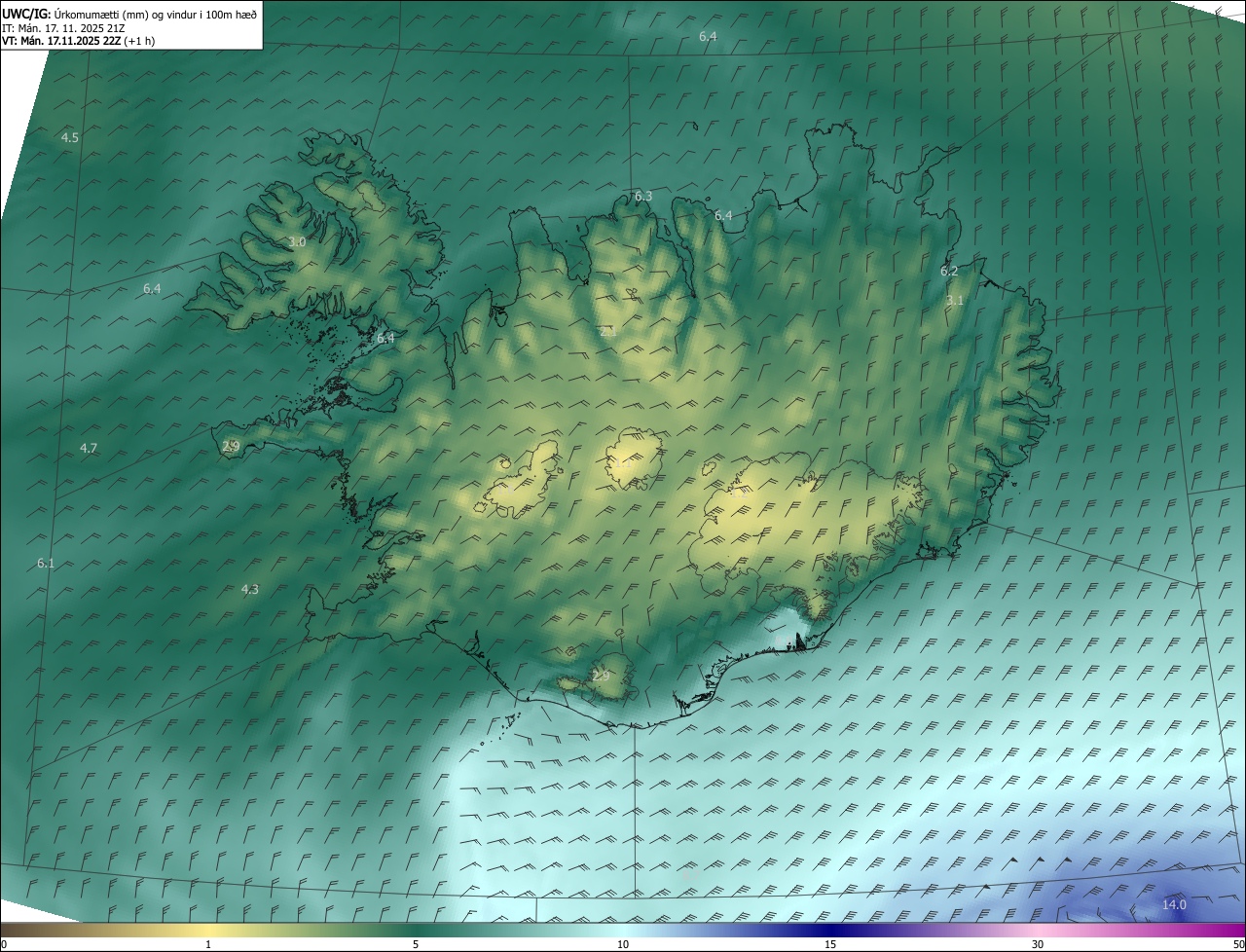This screenshot has height=952, width=1246.
Task: Click the 10 tick on the colour scale
Action: pyautogui.click(x=623, y=944)
